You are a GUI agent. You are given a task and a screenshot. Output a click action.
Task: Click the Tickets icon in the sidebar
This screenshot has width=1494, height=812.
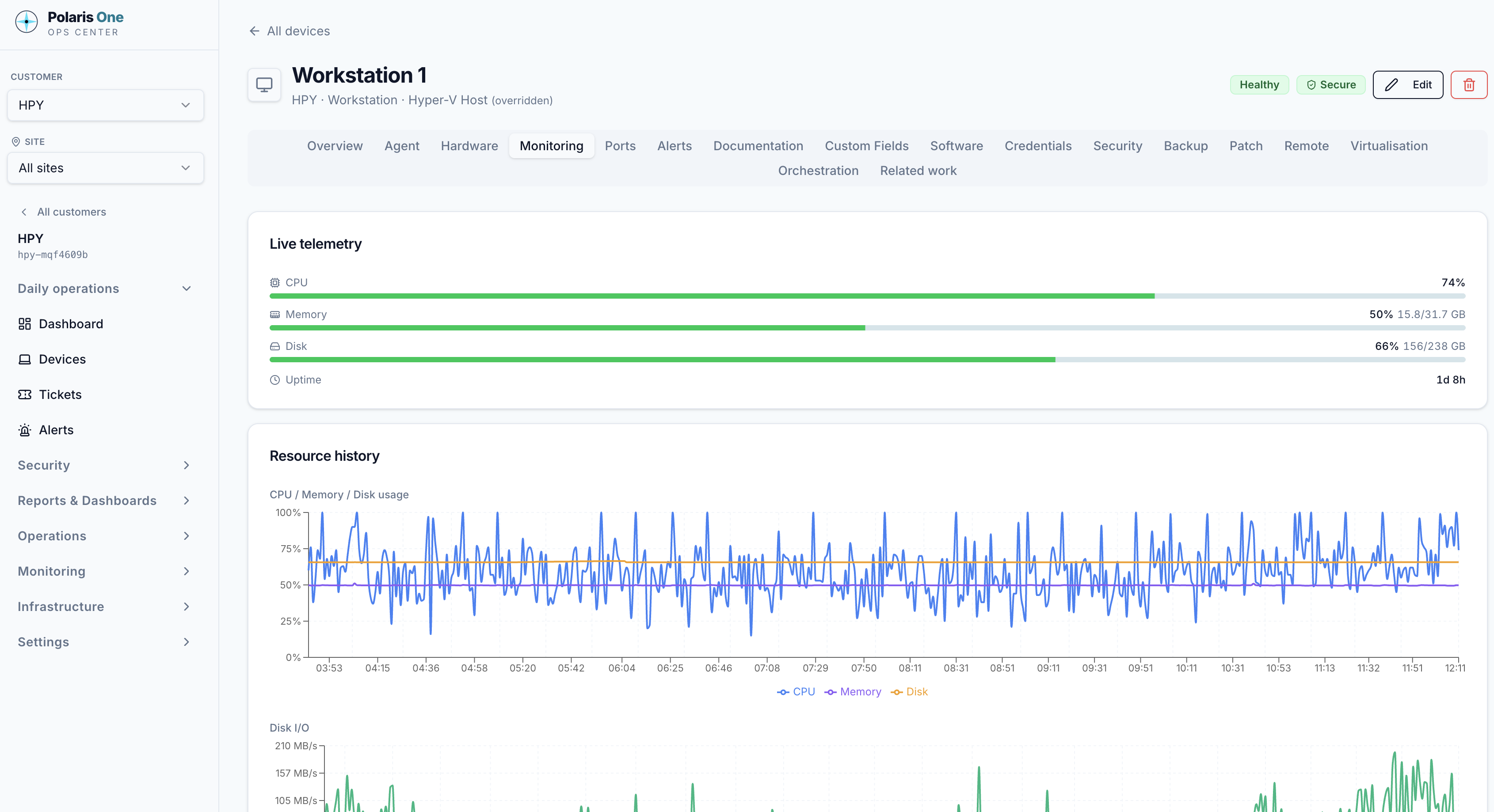click(x=24, y=395)
